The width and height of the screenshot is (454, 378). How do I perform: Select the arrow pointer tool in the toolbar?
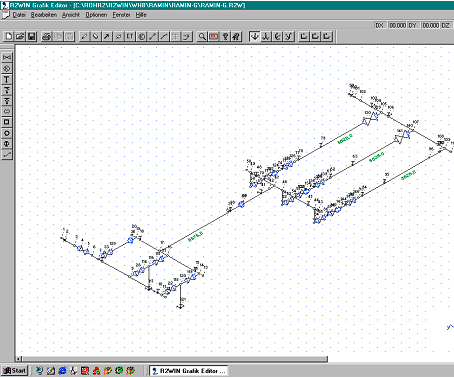tap(107, 36)
